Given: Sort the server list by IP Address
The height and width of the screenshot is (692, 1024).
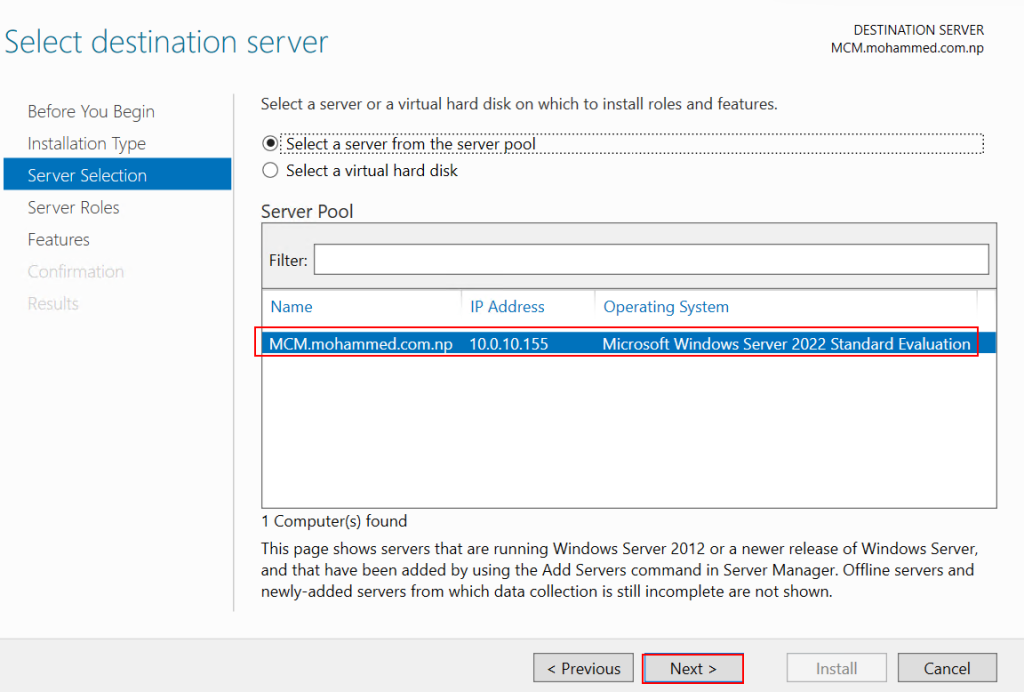Looking at the screenshot, I should (x=507, y=307).
